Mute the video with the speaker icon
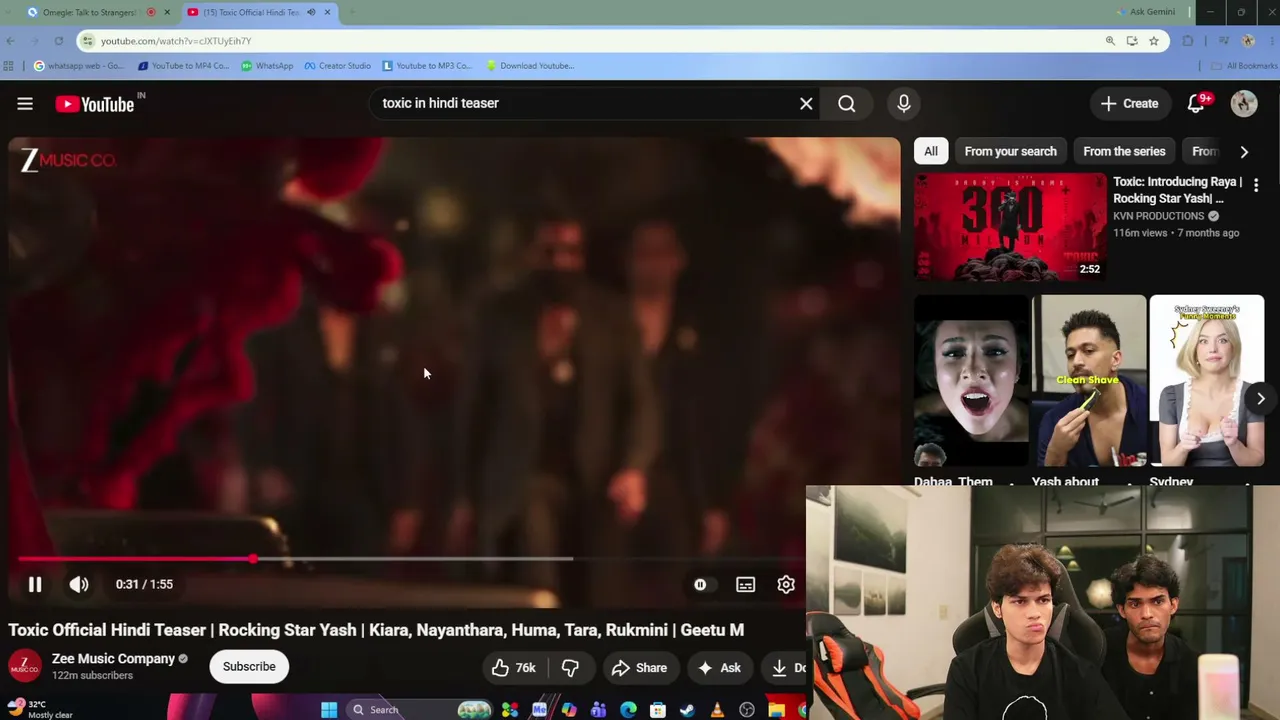The height and width of the screenshot is (720, 1280). 79,585
